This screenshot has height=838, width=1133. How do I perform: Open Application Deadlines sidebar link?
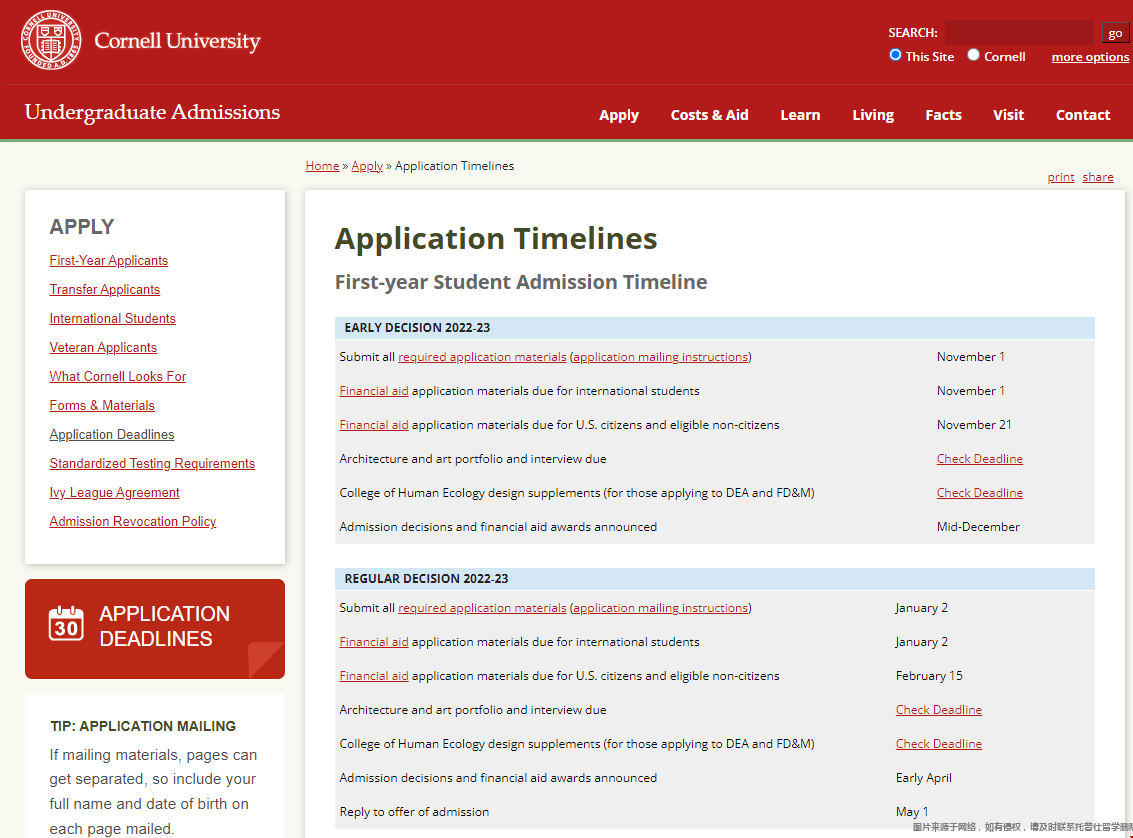[112, 434]
